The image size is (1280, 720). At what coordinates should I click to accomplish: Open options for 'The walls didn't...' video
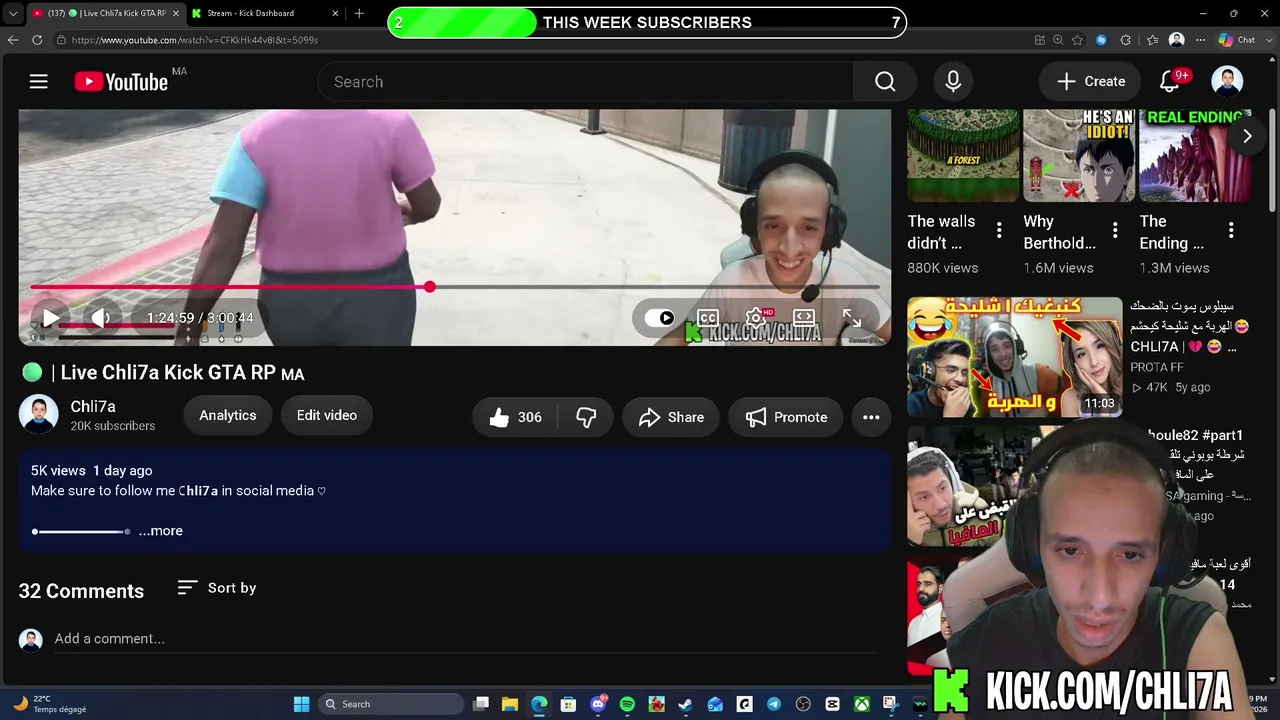pyautogui.click(x=999, y=231)
